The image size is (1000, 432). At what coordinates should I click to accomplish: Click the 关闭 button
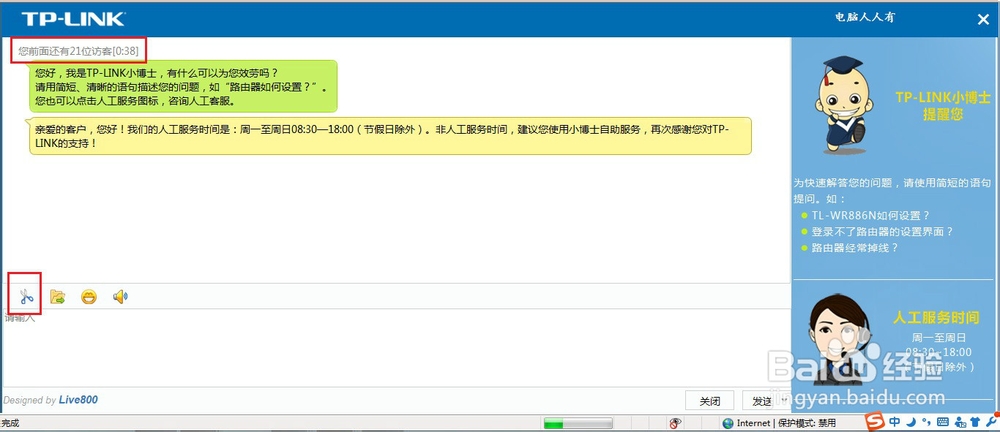(709, 401)
